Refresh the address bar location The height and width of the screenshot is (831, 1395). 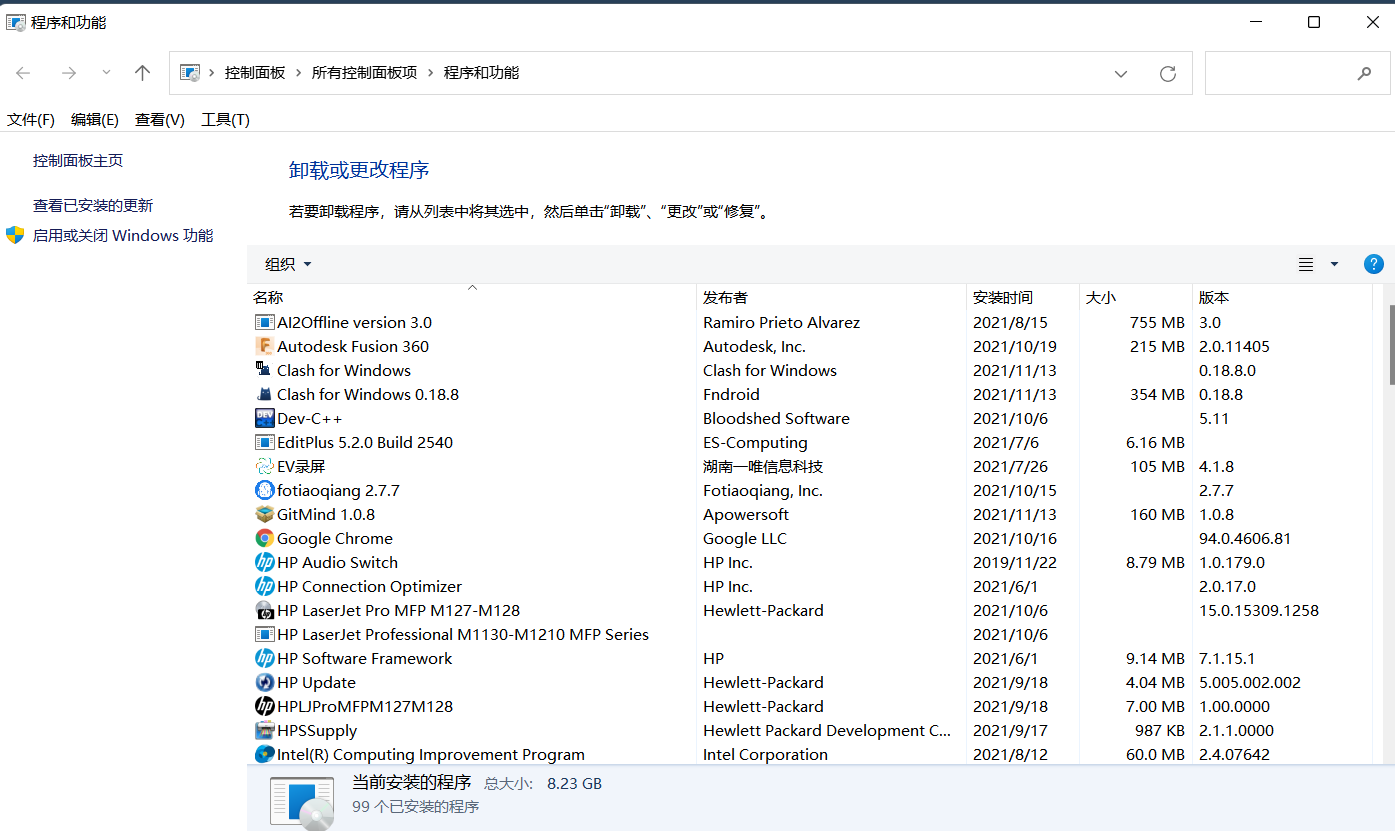click(1167, 73)
